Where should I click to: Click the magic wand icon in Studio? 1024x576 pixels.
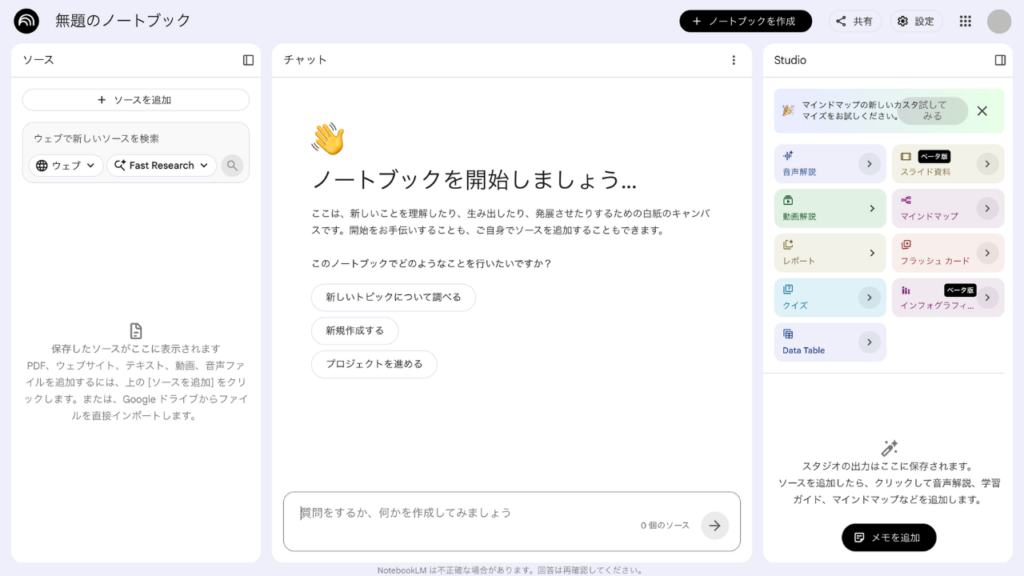(x=889, y=448)
